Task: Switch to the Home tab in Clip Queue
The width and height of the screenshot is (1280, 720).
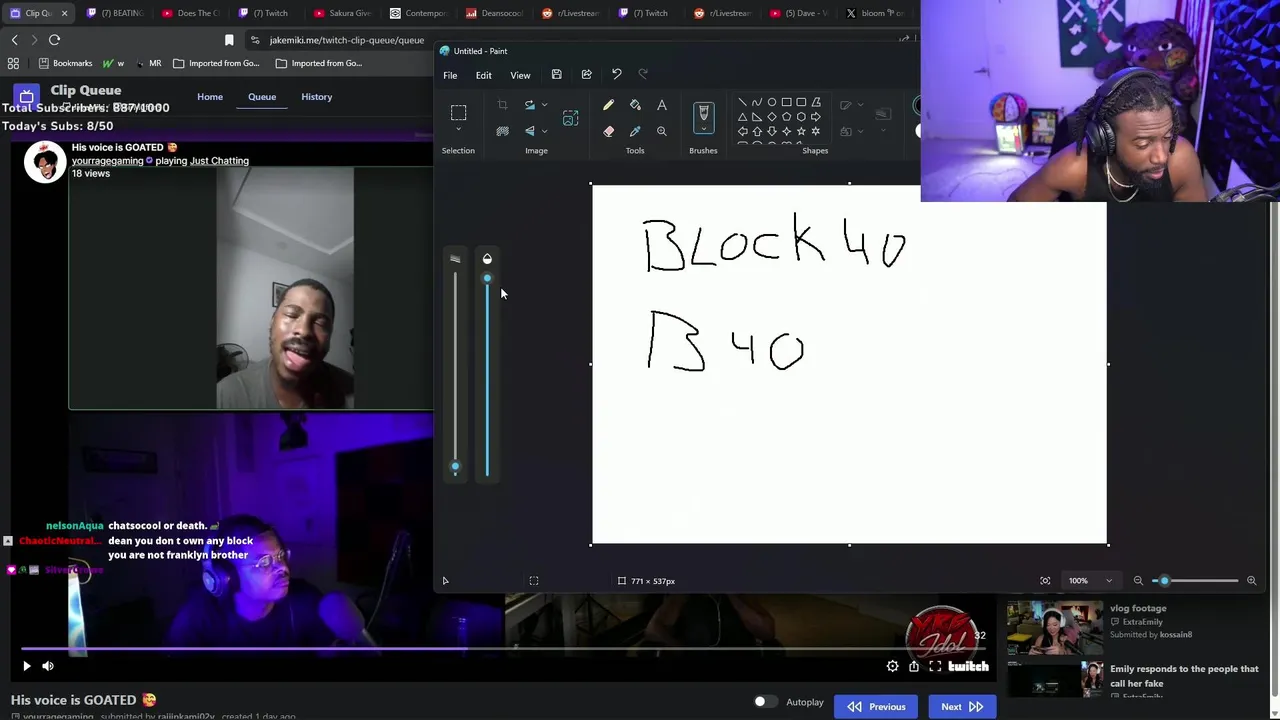Action: point(210,97)
